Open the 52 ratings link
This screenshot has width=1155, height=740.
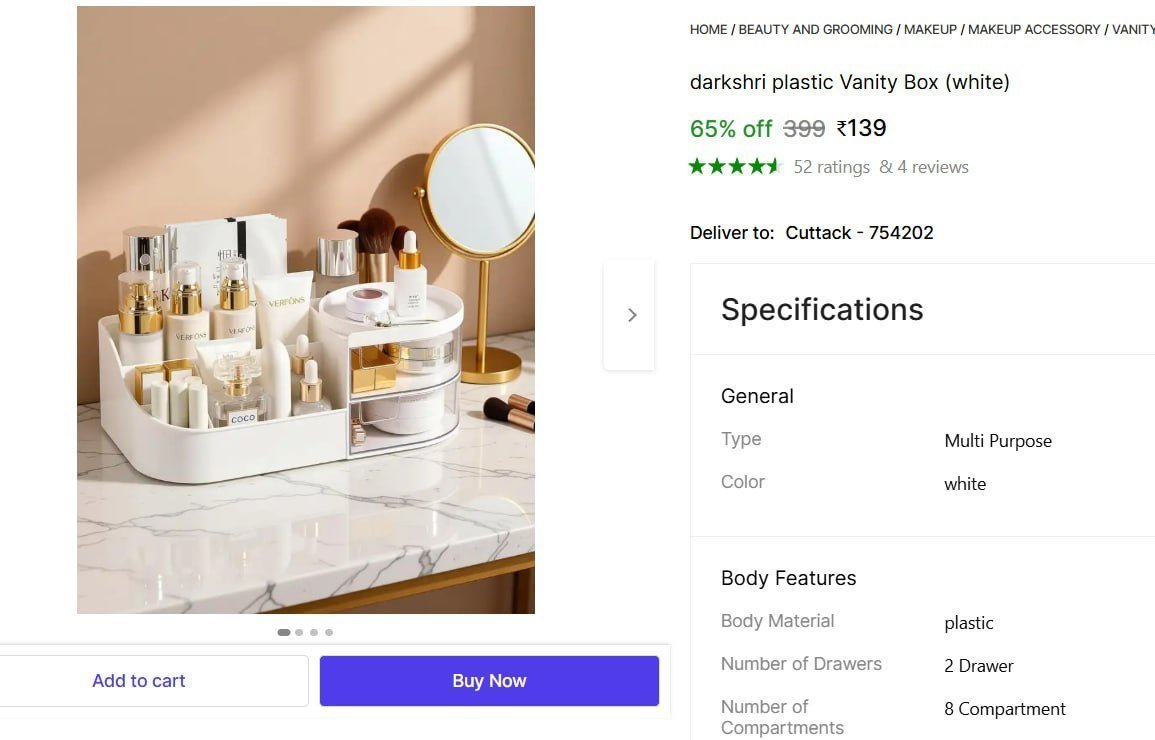831,167
